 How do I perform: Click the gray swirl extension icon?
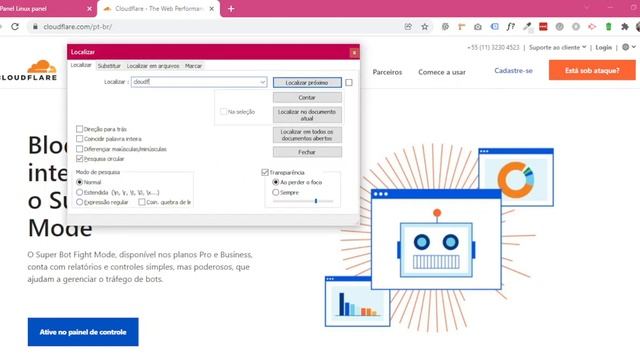[x=445, y=27]
